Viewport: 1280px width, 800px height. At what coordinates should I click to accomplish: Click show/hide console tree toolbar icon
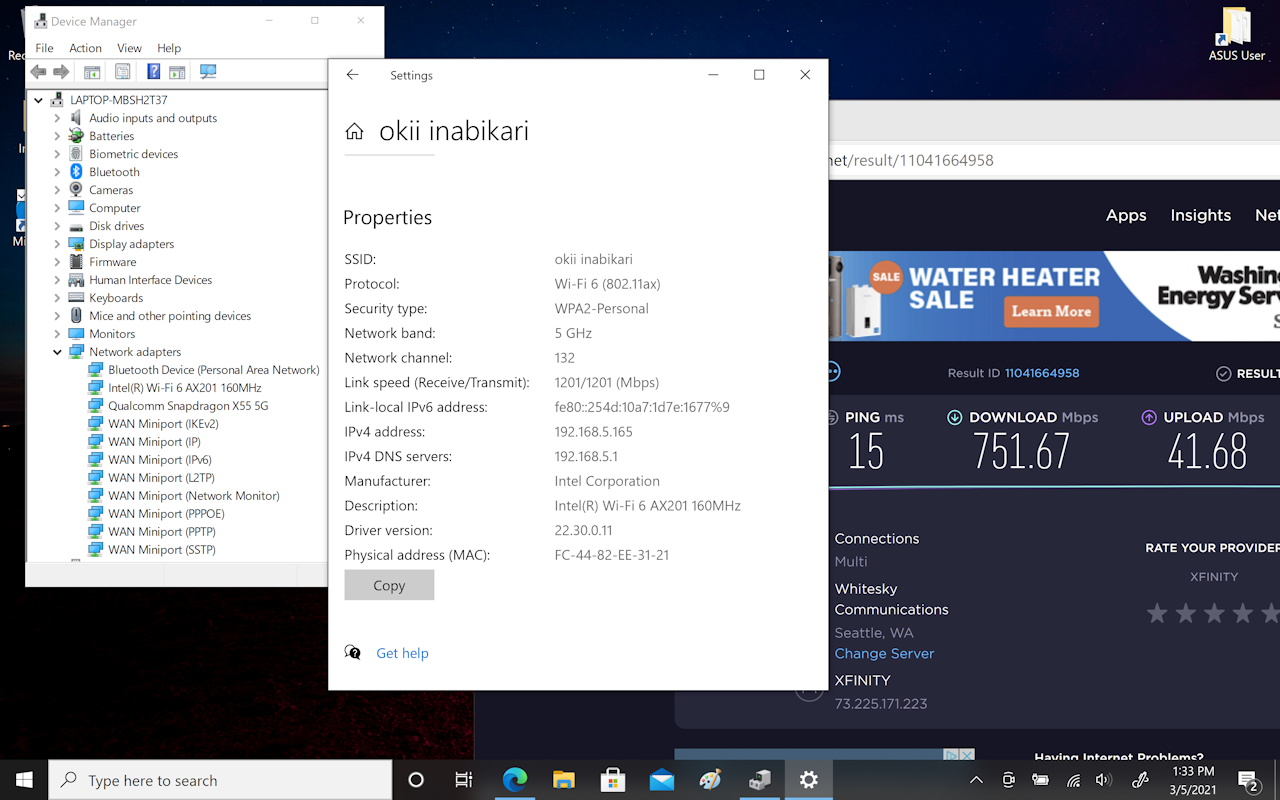coord(92,72)
